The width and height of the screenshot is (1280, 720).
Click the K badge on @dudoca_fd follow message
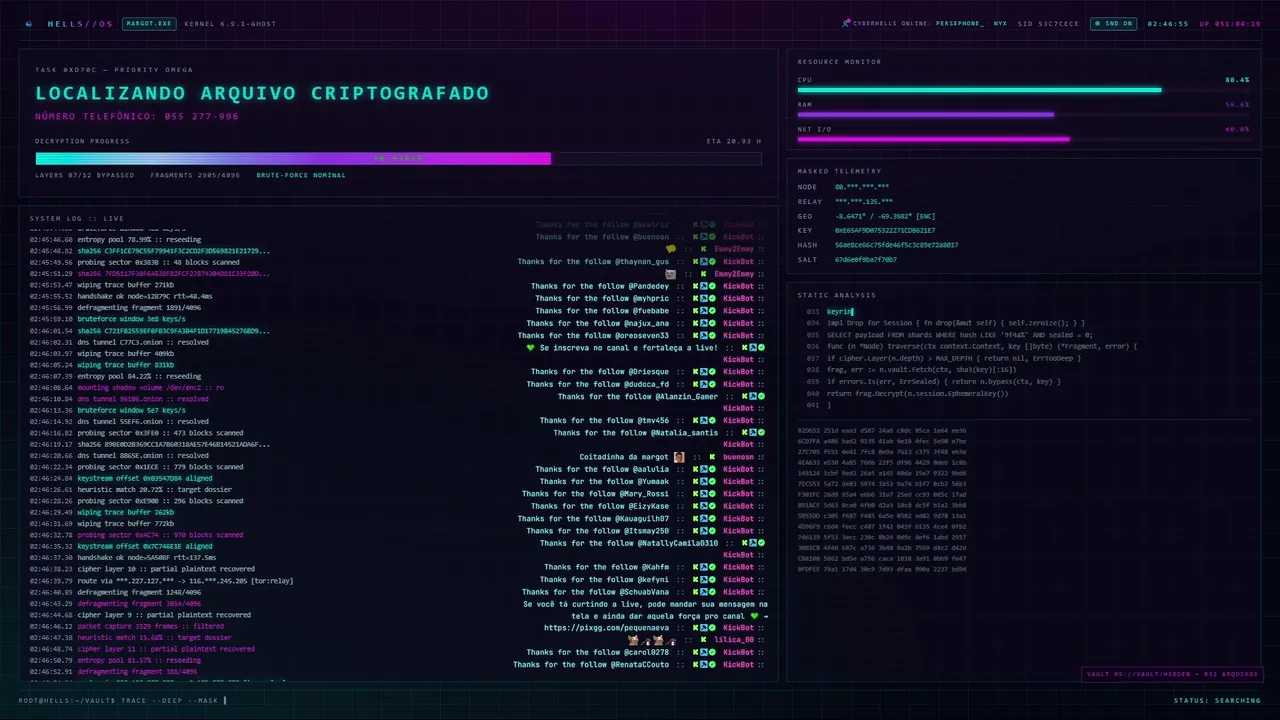(x=695, y=384)
